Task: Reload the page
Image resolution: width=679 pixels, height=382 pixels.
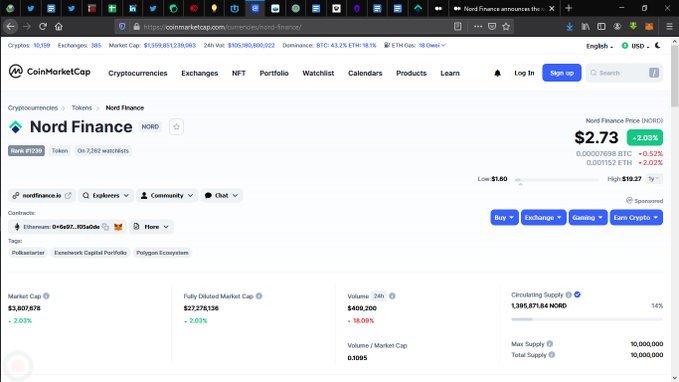Action: tap(42, 26)
